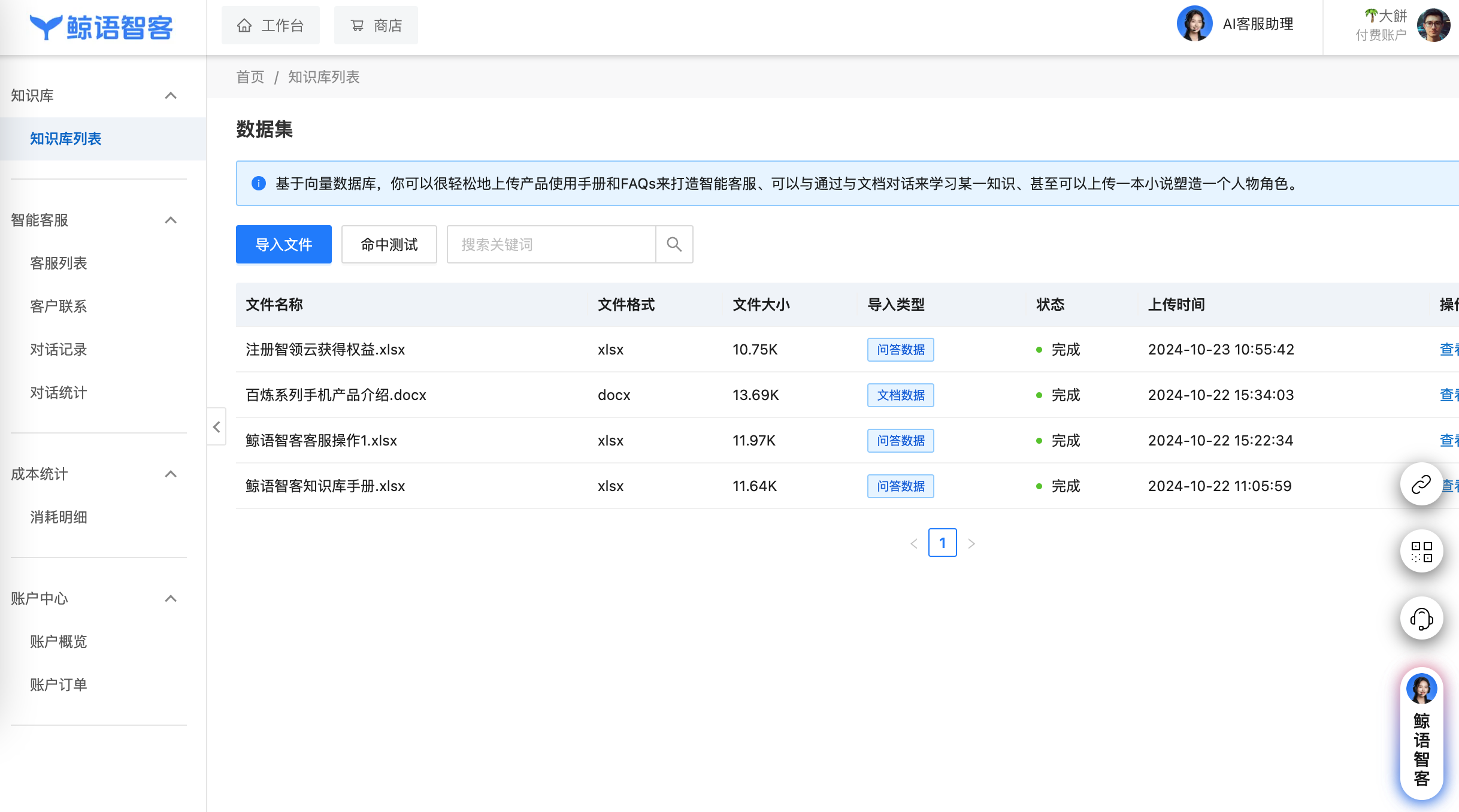Viewport: 1459px width, 812px height.
Task: Click upload time 2024-10-23 10:55:42
Action: pos(1221,350)
